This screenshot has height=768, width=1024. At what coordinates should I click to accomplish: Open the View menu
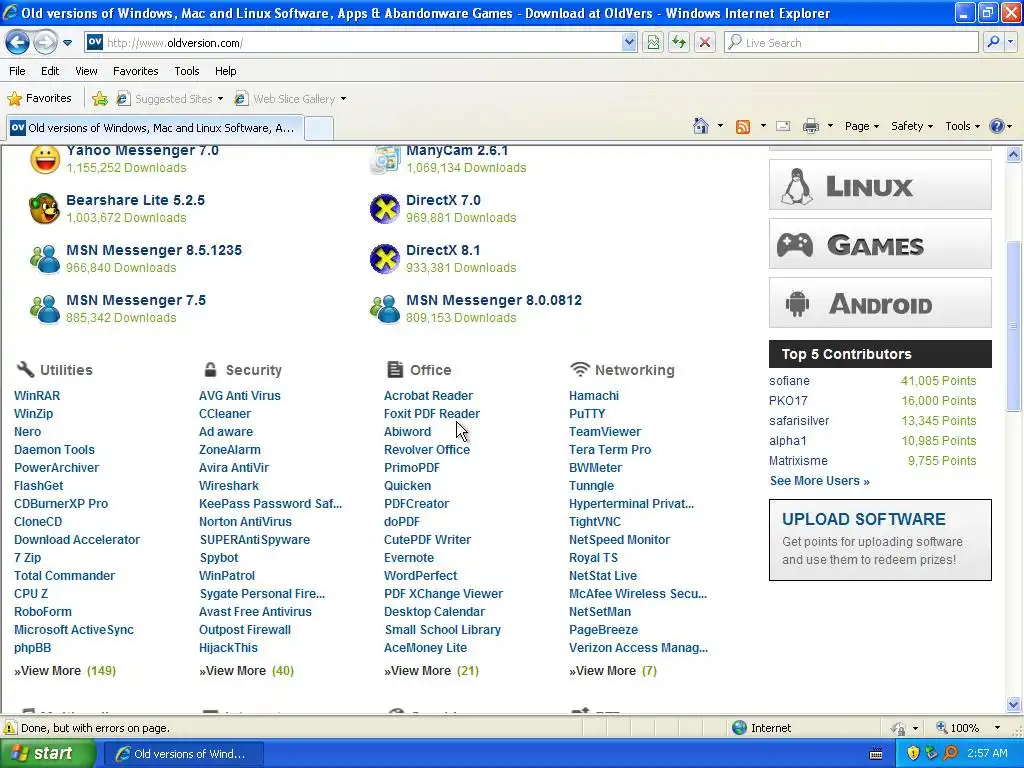86,71
